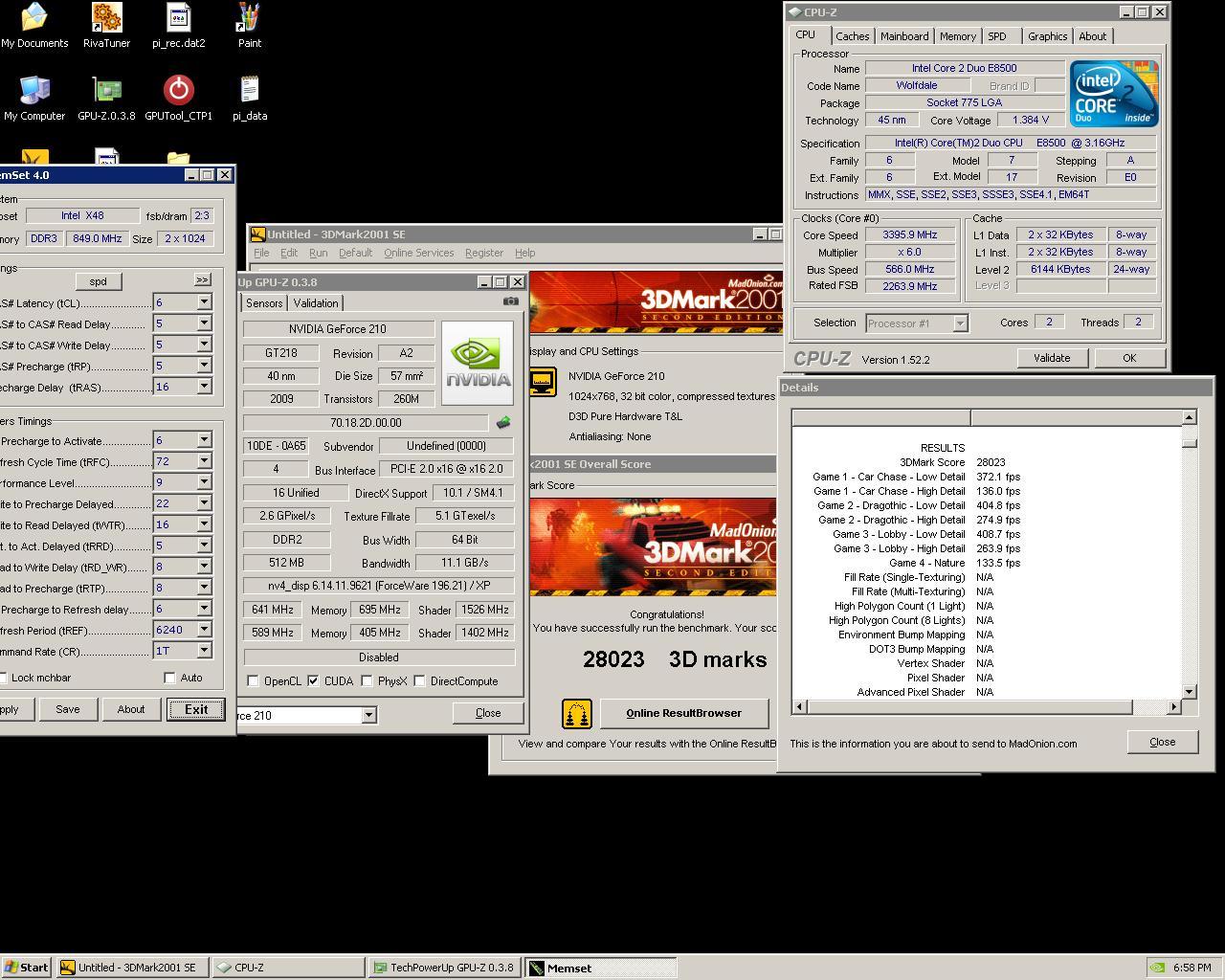Open CPU-Z Processor #1 selection dropdown
The width and height of the screenshot is (1225, 980).
(x=960, y=323)
